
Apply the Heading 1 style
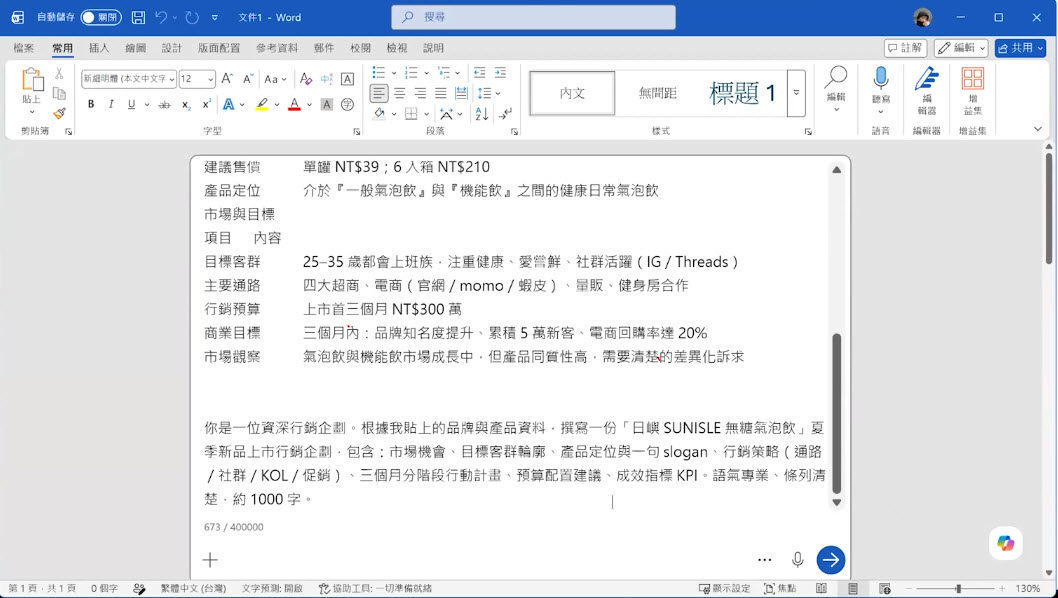tap(742, 92)
